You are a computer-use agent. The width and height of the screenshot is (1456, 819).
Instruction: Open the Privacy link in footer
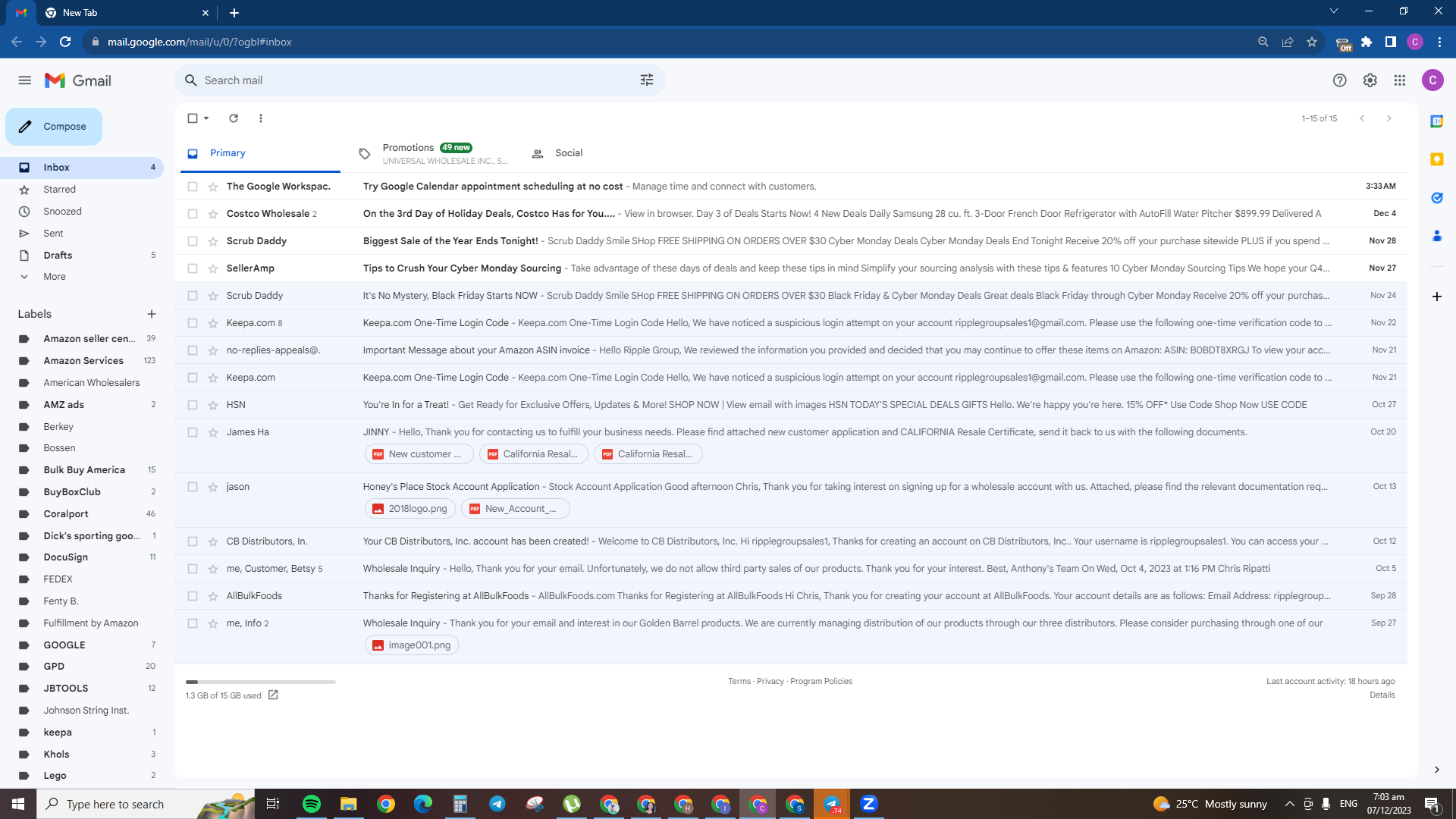(770, 682)
